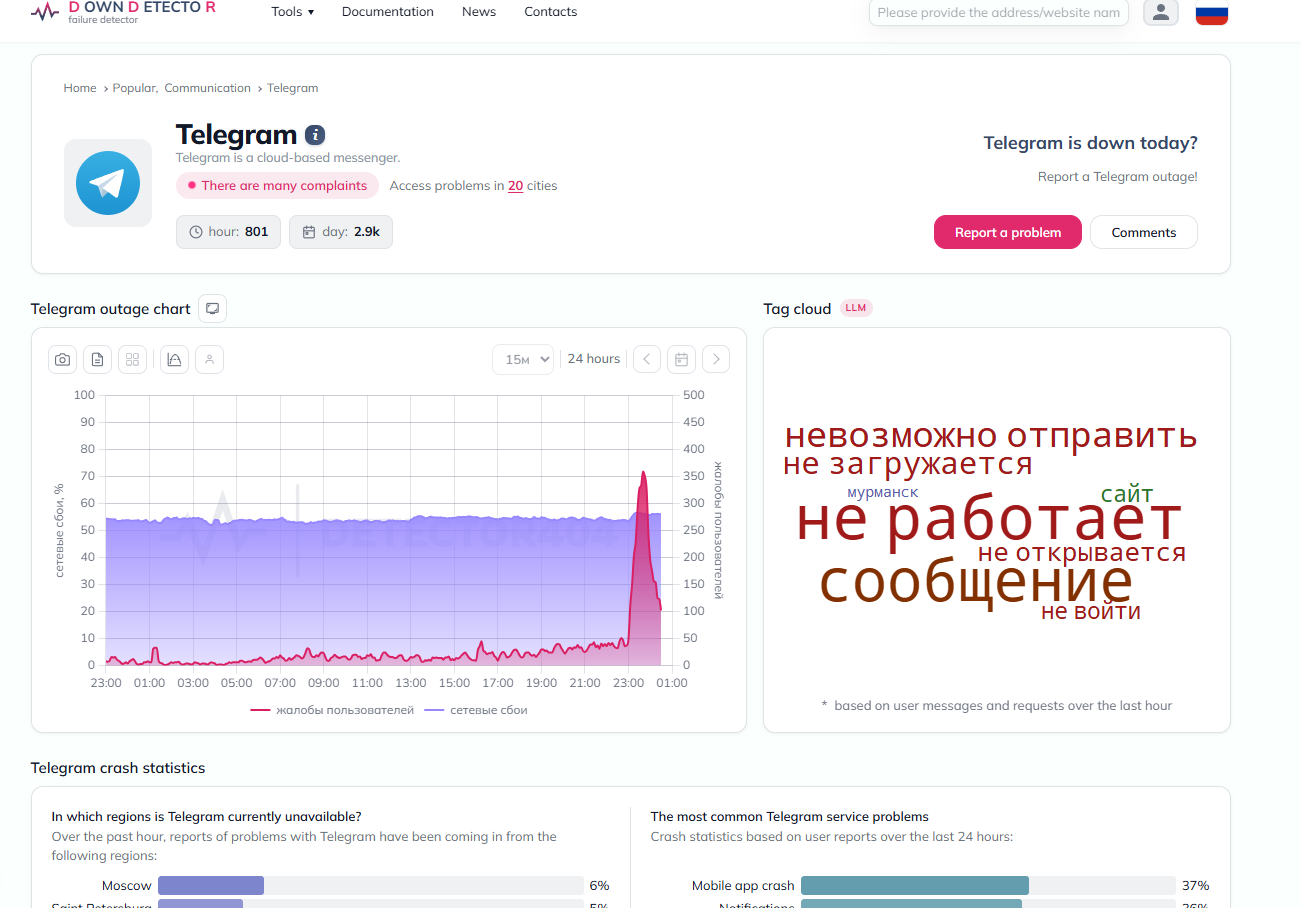The image size is (1301, 908).
Task: Open the user account profile icon
Action: click(1161, 12)
